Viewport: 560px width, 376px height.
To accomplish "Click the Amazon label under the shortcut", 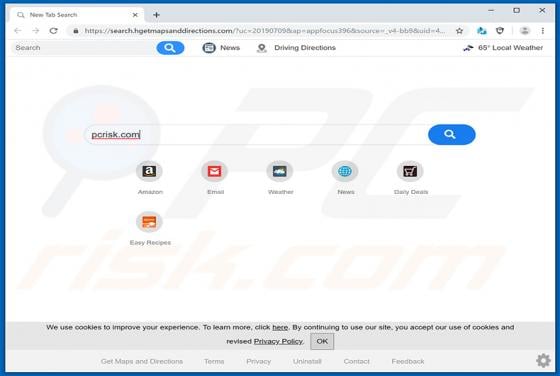I will 150,192.
